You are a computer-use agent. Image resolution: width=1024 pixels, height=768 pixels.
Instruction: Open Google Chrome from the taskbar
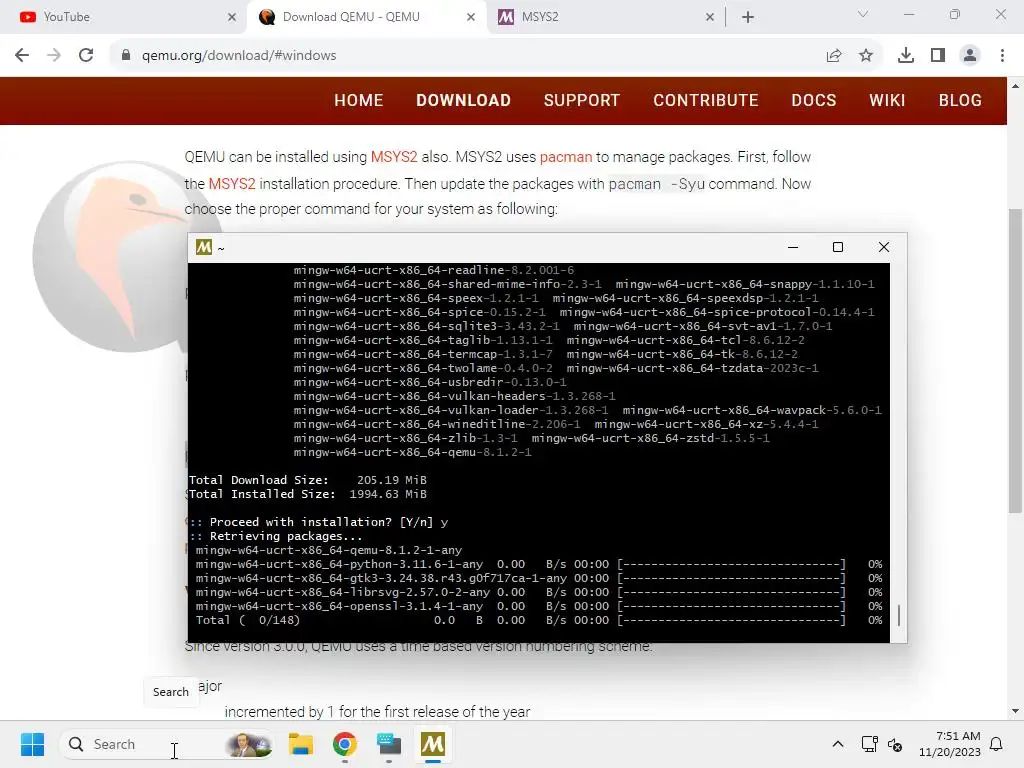point(345,744)
